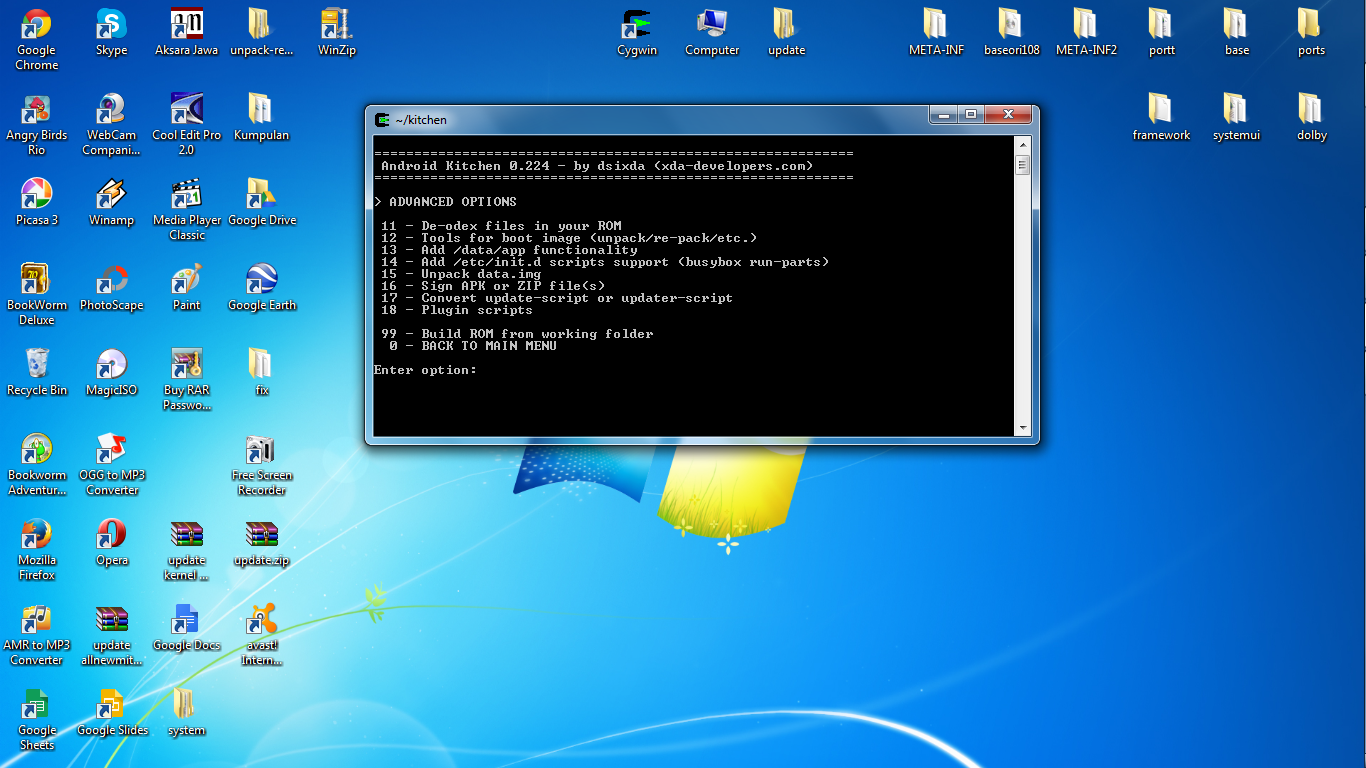Image resolution: width=1366 pixels, height=768 pixels.
Task: Select the update.zip archive icon
Action: [x=262, y=542]
